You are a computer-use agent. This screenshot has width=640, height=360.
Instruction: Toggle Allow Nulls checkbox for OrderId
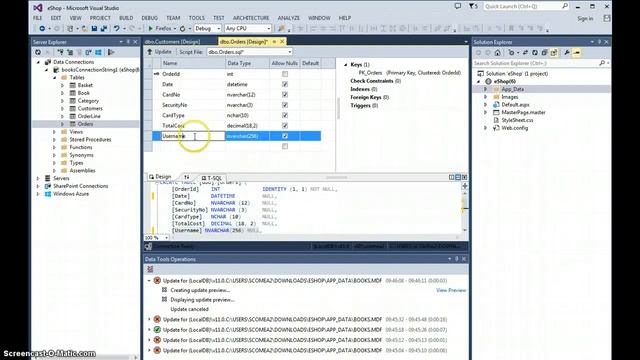pos(285,74)
